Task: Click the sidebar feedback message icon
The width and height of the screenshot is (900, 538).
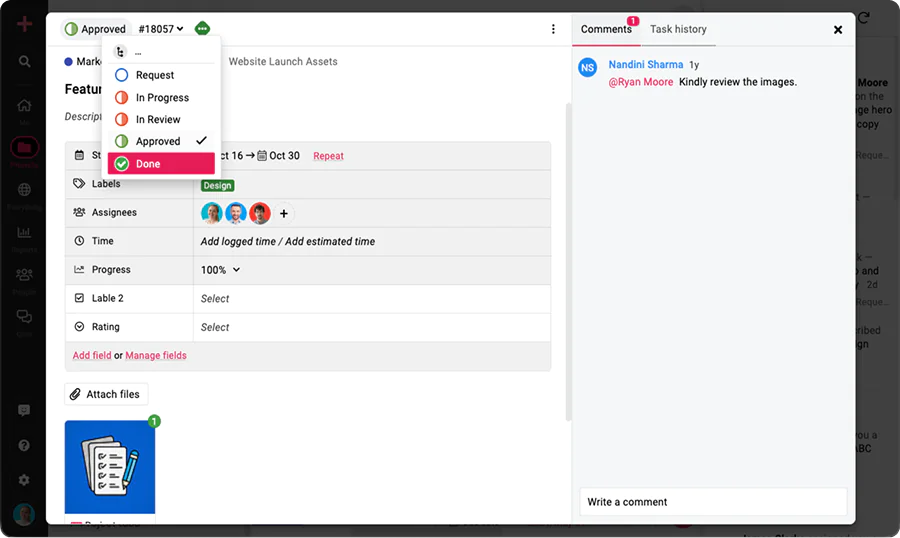Action: point(24,411)
